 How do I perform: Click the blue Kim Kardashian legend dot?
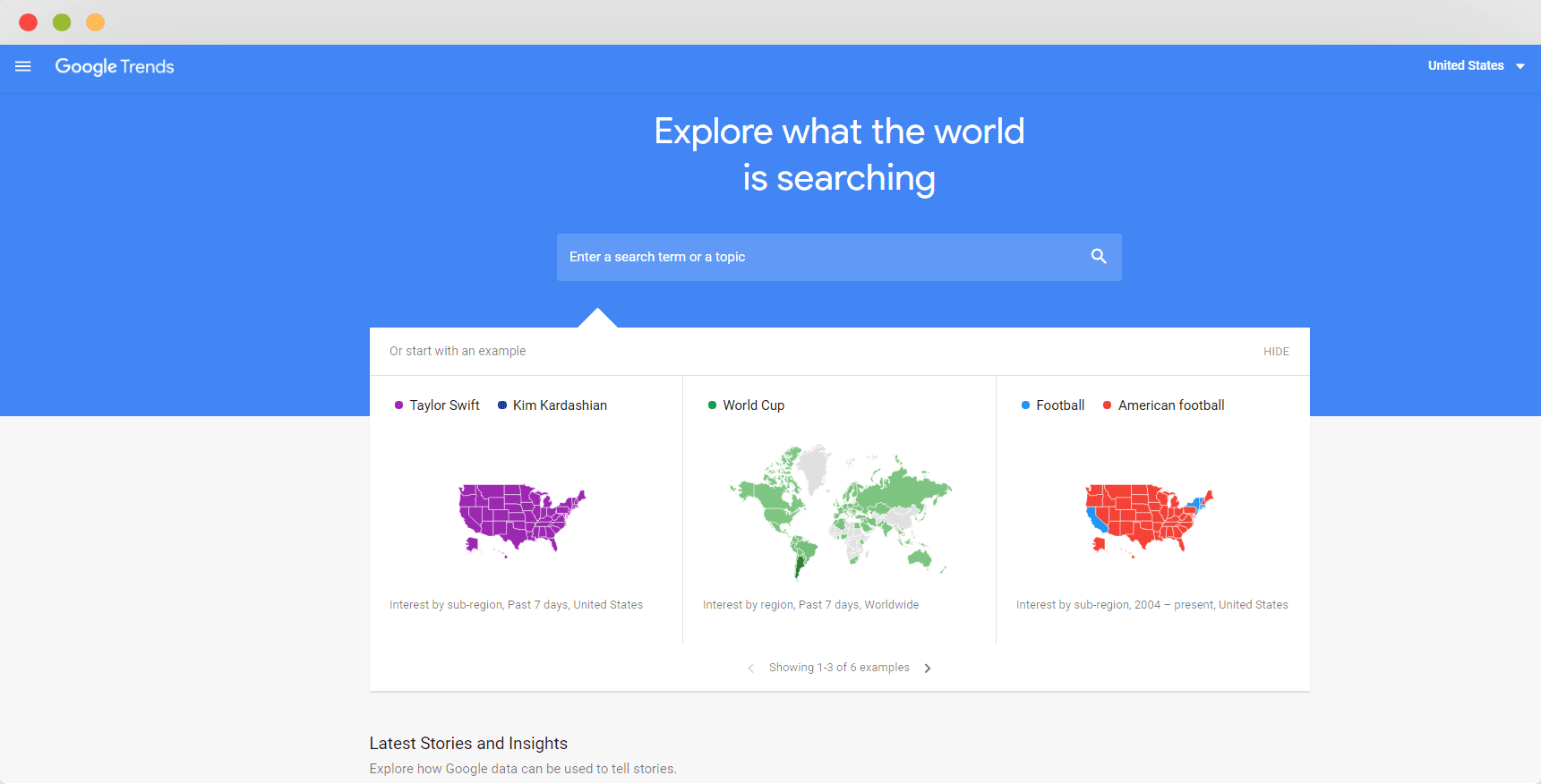tap(502, 405)
